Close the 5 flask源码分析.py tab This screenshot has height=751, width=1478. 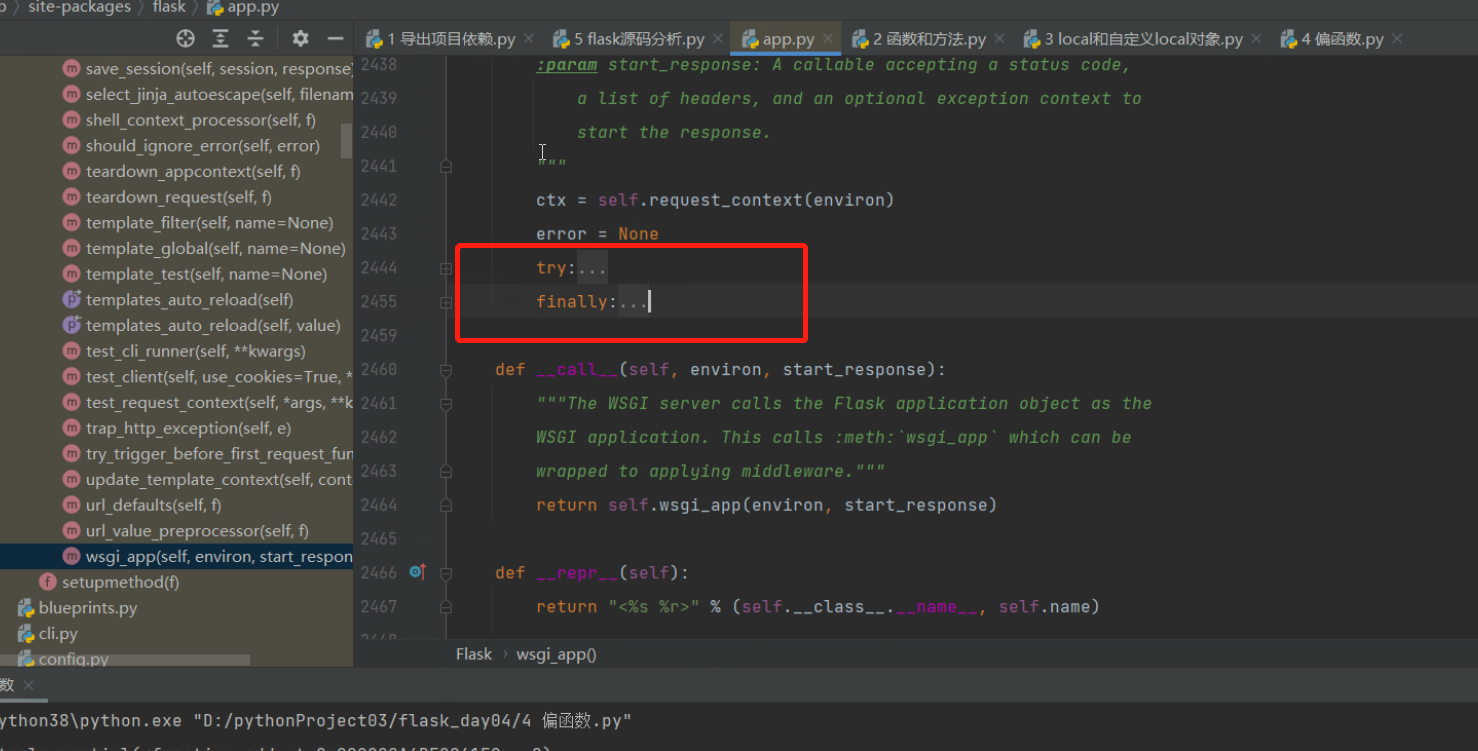tap(719, 39)
